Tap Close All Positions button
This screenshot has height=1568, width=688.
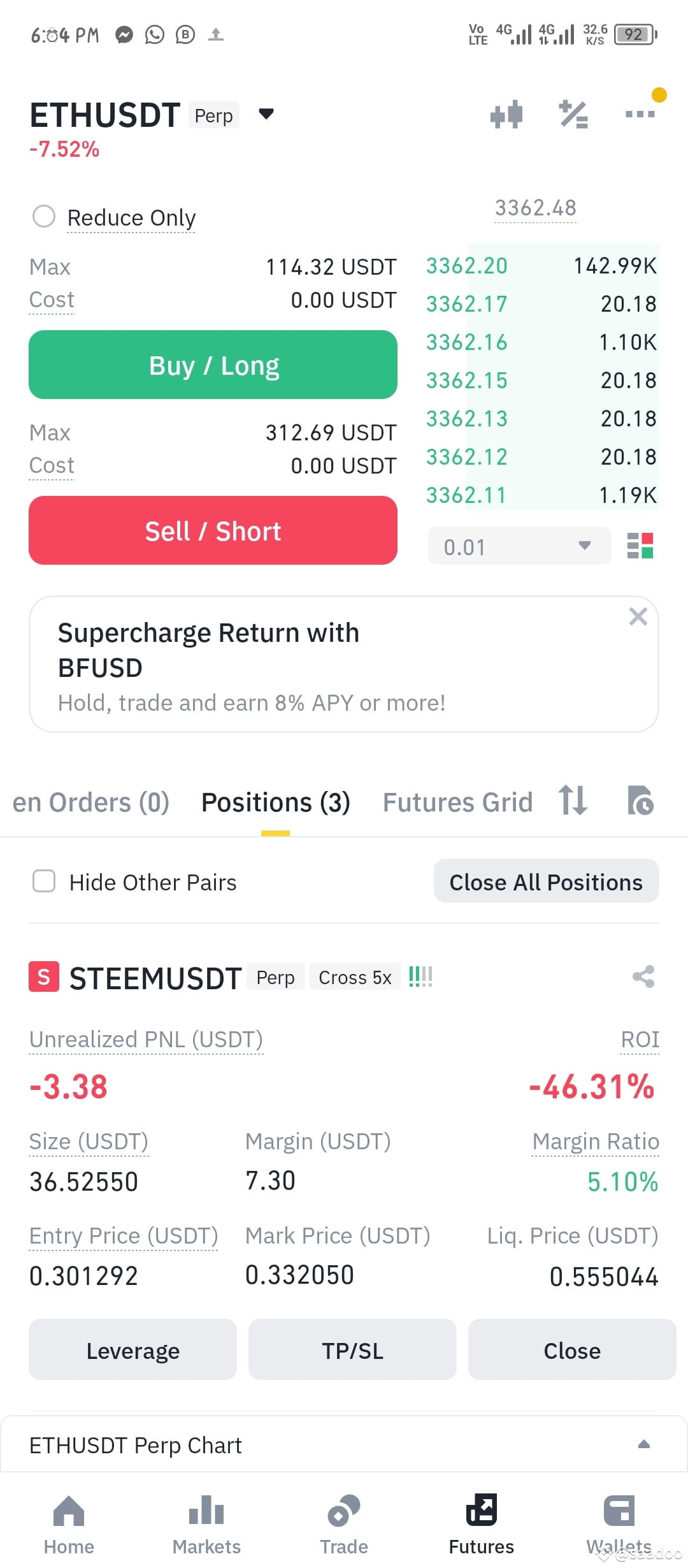coord(546,882)
